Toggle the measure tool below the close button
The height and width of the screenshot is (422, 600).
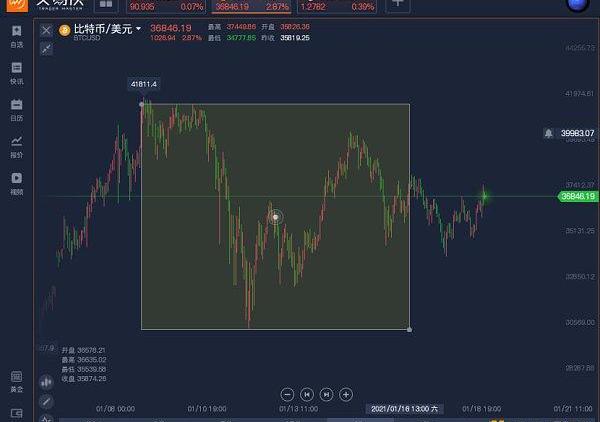click(x=46, y=48)
